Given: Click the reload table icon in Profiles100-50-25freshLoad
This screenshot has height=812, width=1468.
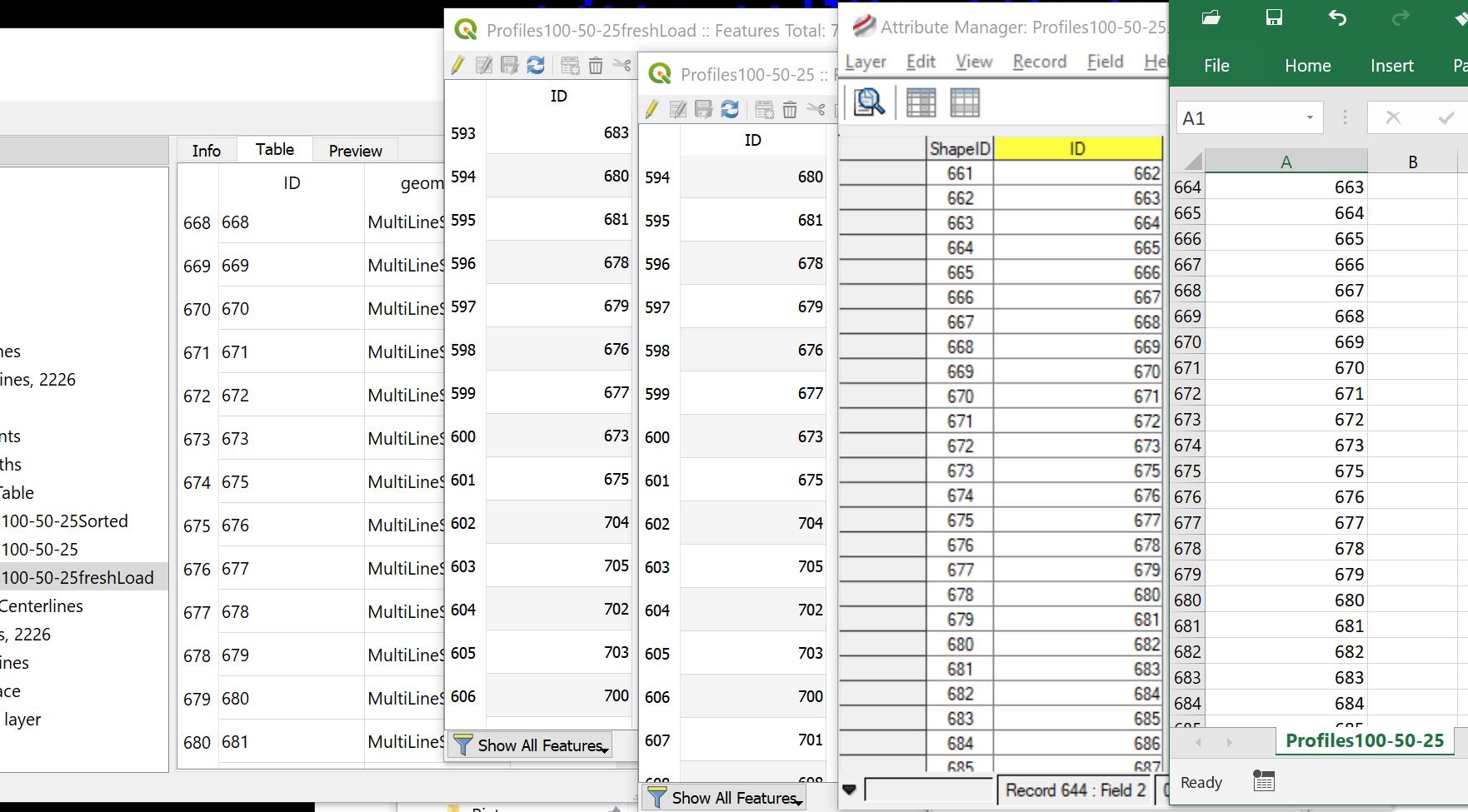Looking at the screenshot, I should tap(537, 65).
